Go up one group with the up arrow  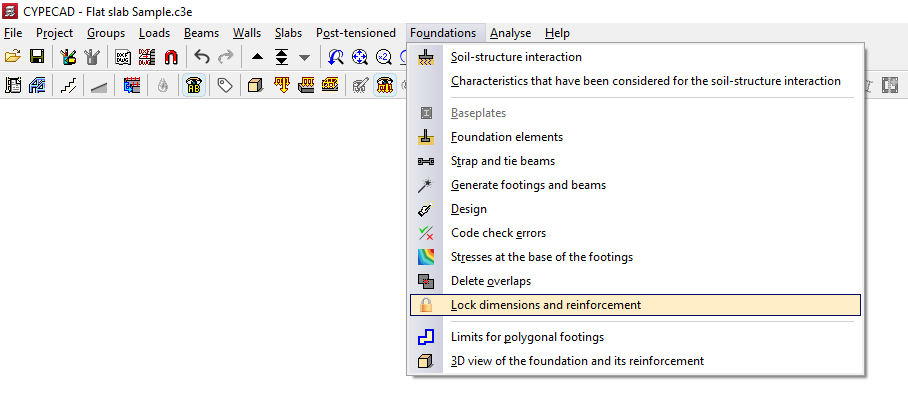pyautogui.click(x=258, y=57)
